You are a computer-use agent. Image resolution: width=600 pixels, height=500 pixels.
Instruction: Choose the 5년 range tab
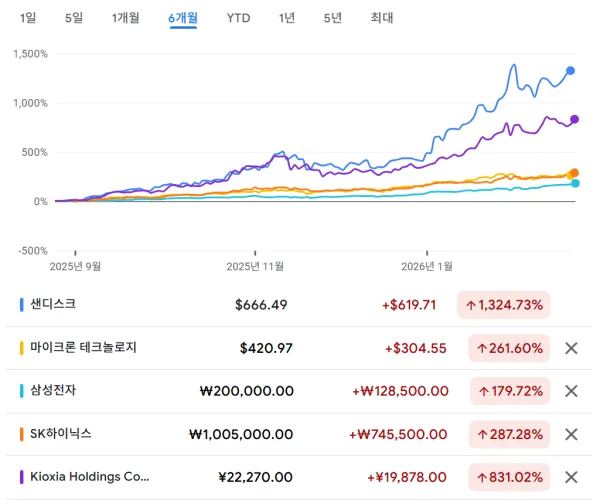point(333,18)
